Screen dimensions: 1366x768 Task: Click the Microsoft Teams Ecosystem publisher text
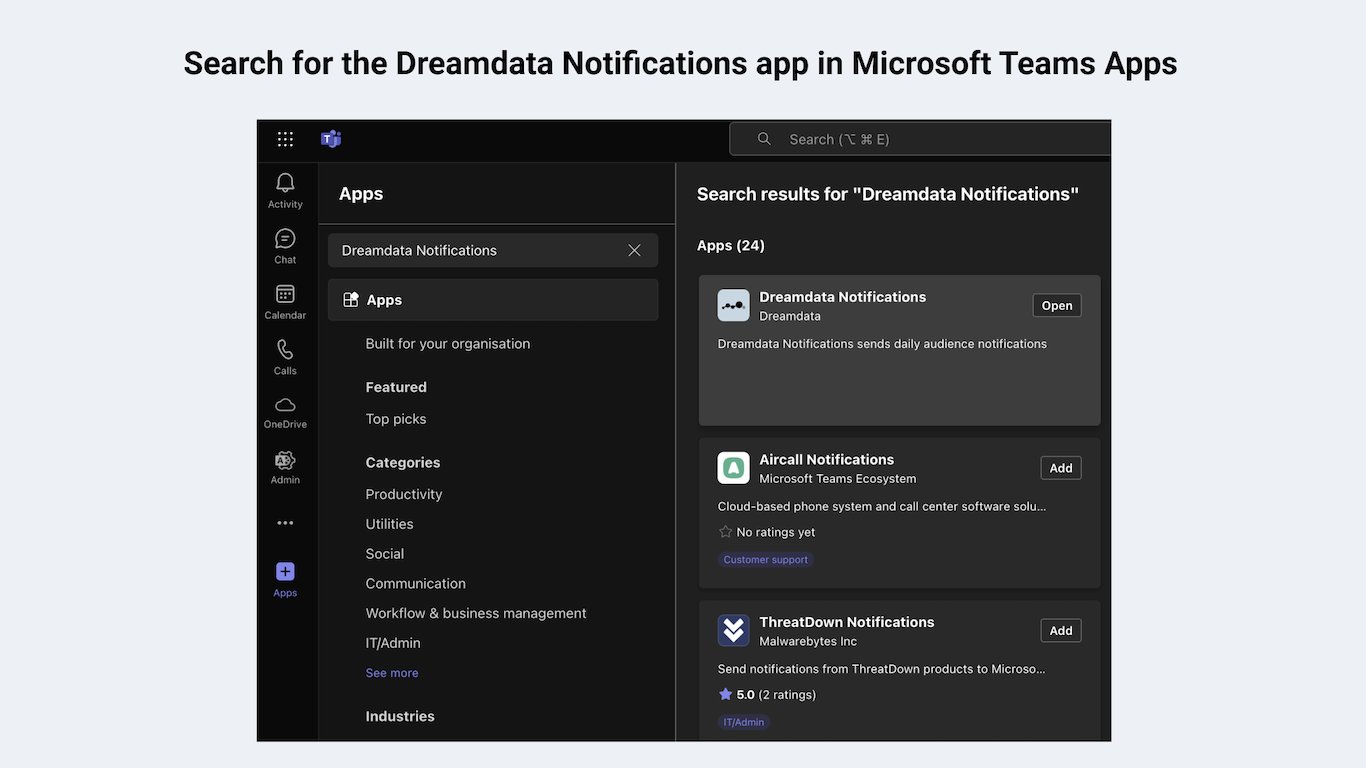point(838,479)
